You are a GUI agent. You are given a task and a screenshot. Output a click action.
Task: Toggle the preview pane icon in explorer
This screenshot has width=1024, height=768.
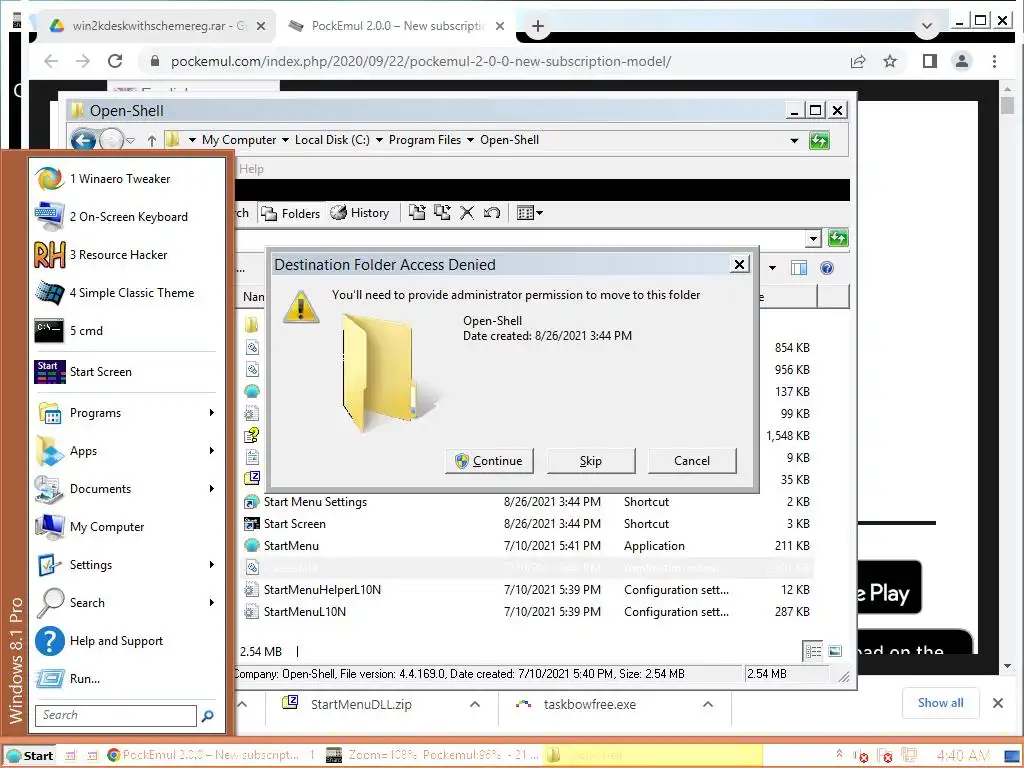(x=799, y=268)
